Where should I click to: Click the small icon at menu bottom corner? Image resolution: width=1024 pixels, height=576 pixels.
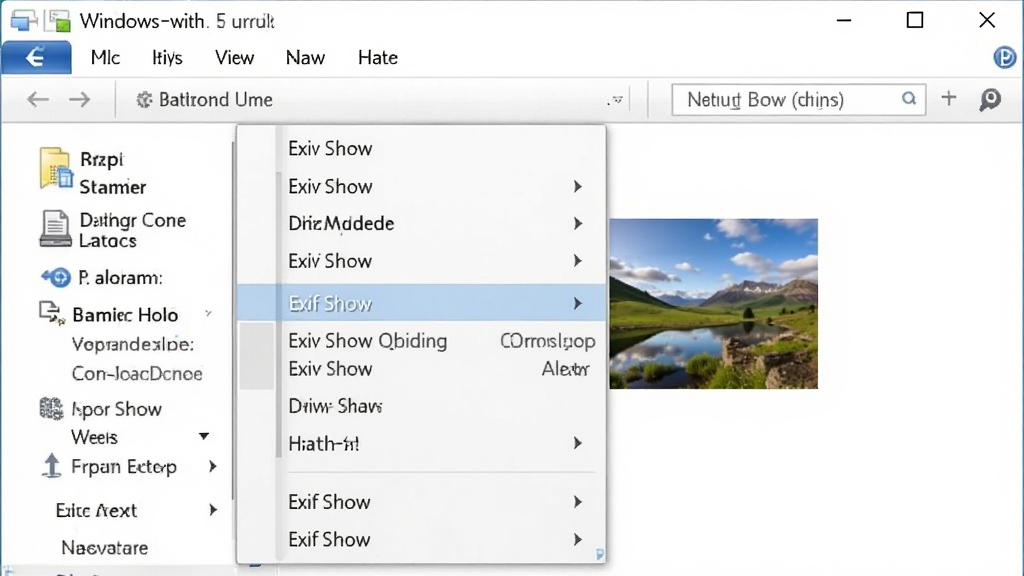tap(600, 554)
